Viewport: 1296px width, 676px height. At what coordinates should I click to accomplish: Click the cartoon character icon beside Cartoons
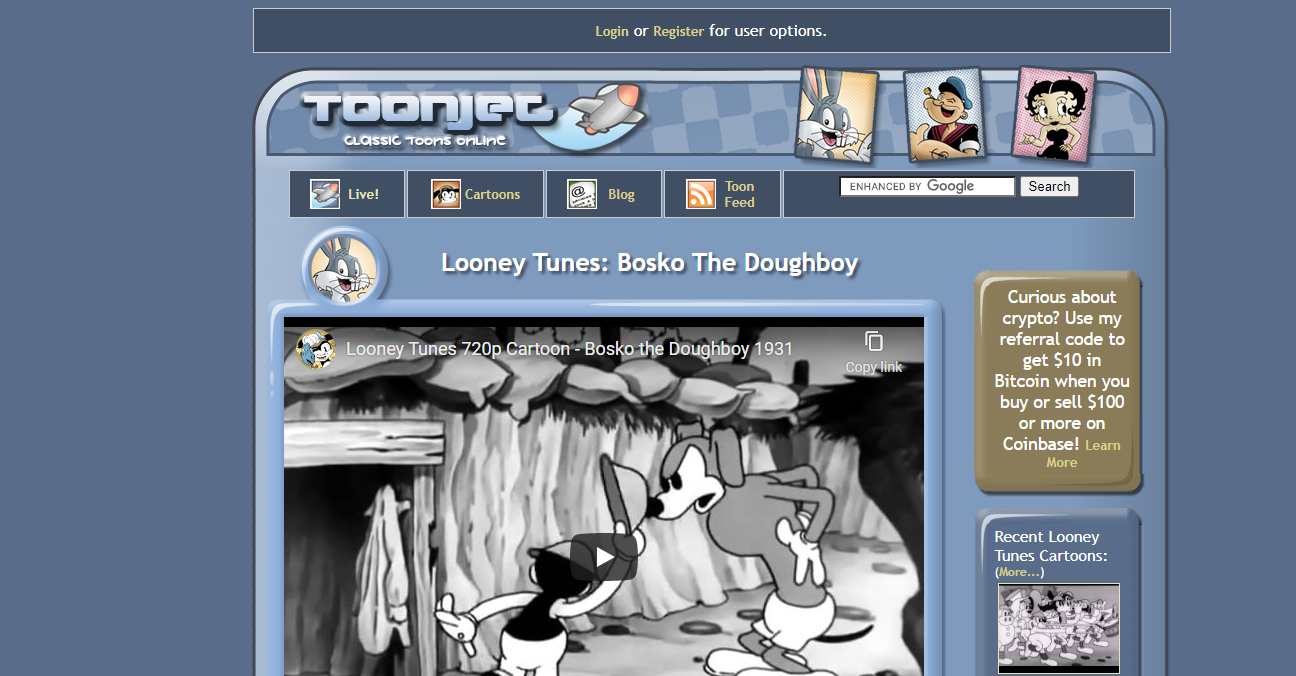coord(446,194)
